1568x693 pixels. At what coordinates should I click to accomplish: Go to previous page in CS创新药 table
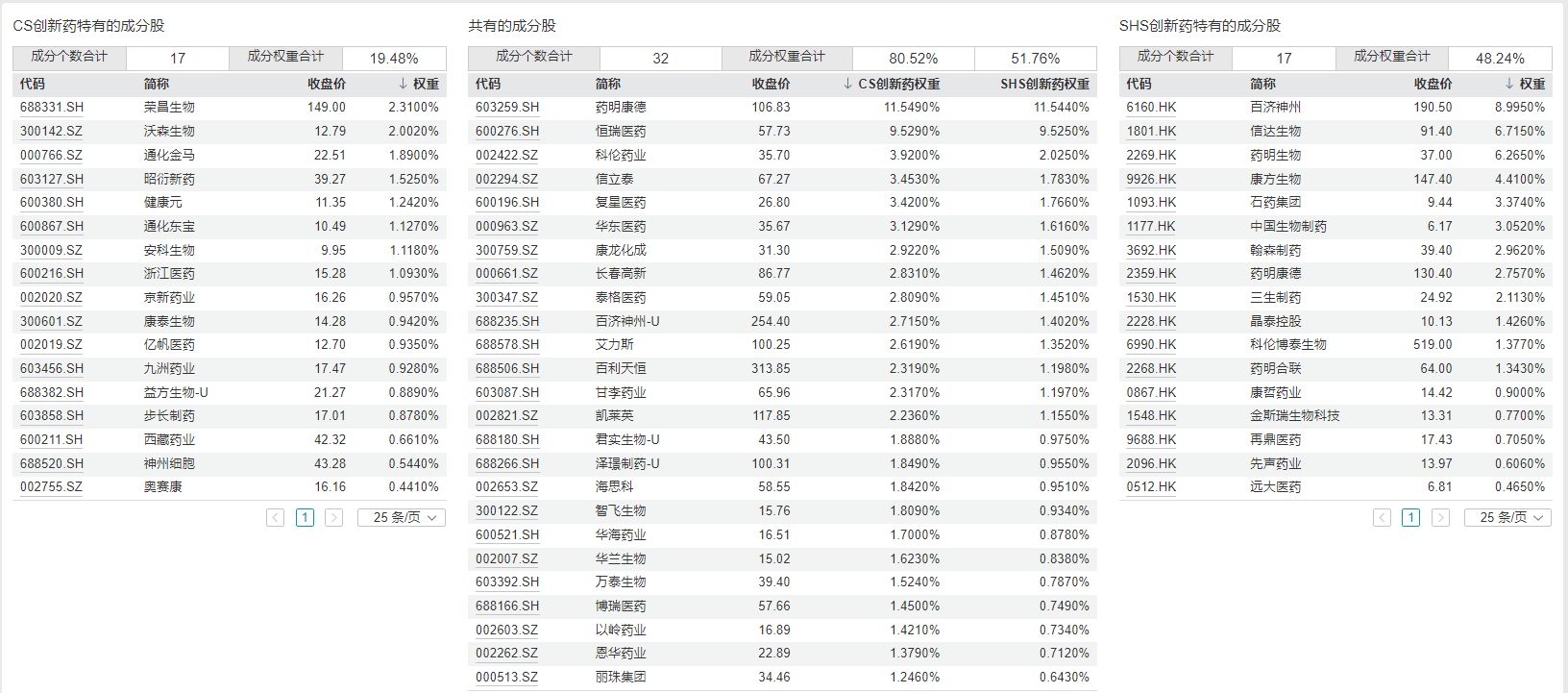pyautogui.click(x=276, y=518)
